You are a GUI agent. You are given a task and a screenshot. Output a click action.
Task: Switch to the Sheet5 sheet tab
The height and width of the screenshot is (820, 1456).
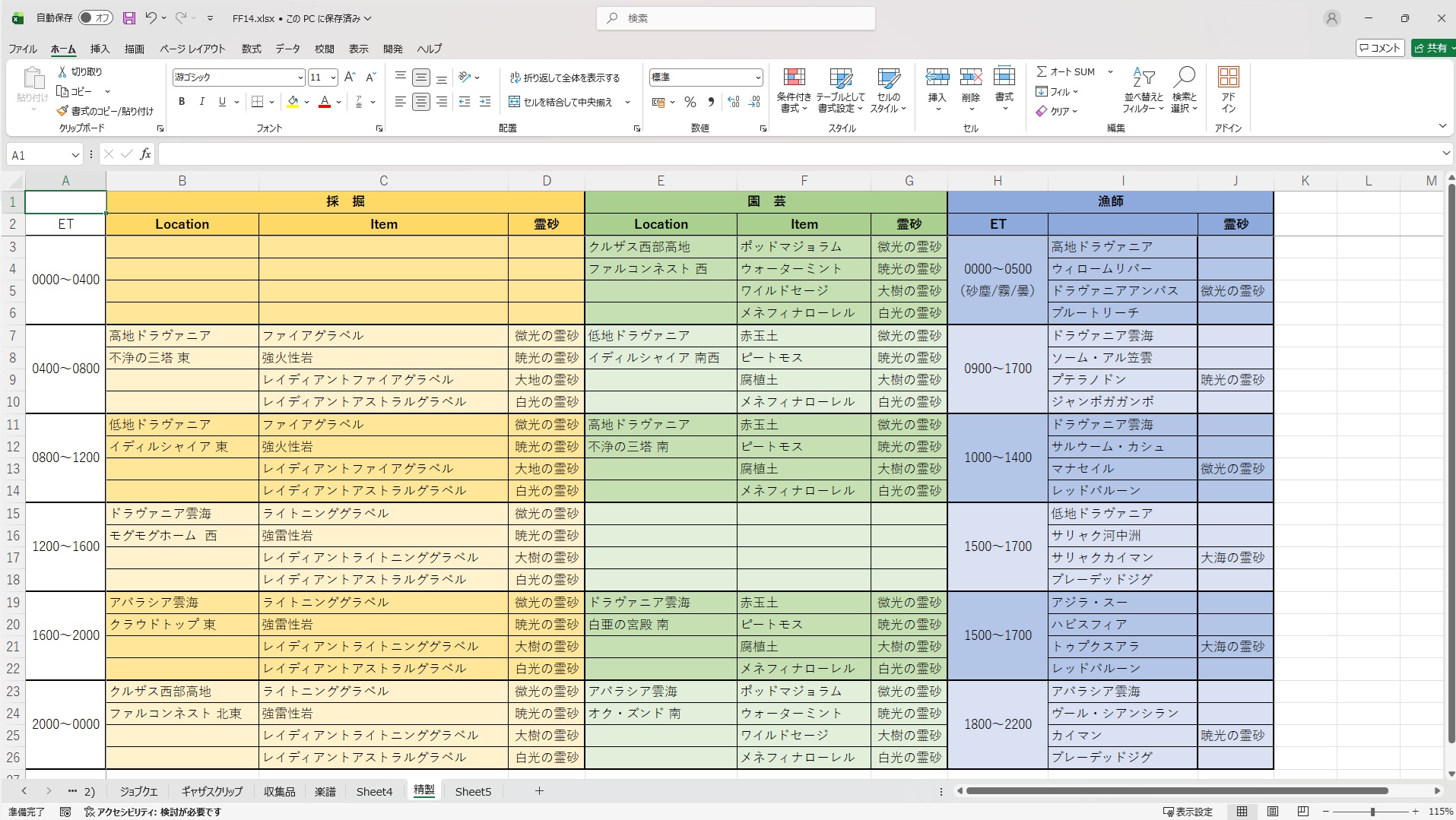click(473, 791)
